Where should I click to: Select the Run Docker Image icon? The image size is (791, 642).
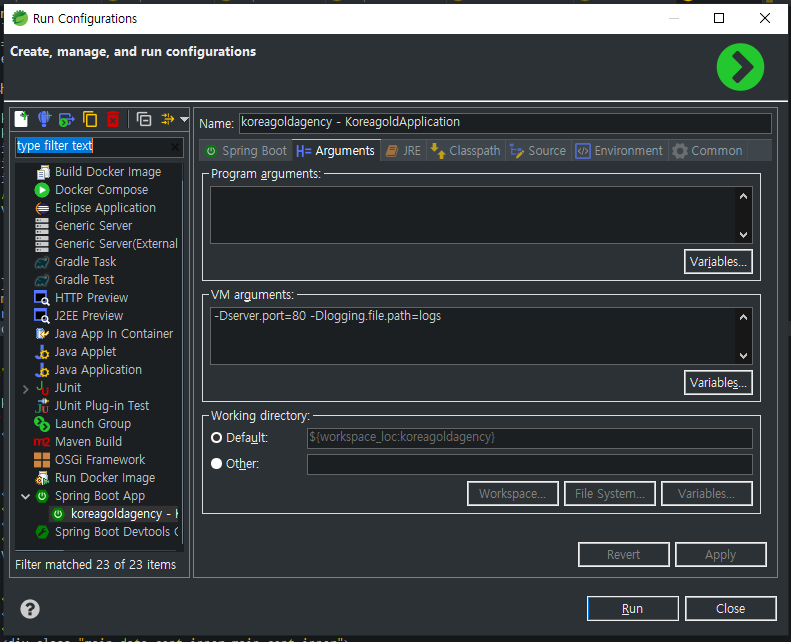[x=42, y=478]
